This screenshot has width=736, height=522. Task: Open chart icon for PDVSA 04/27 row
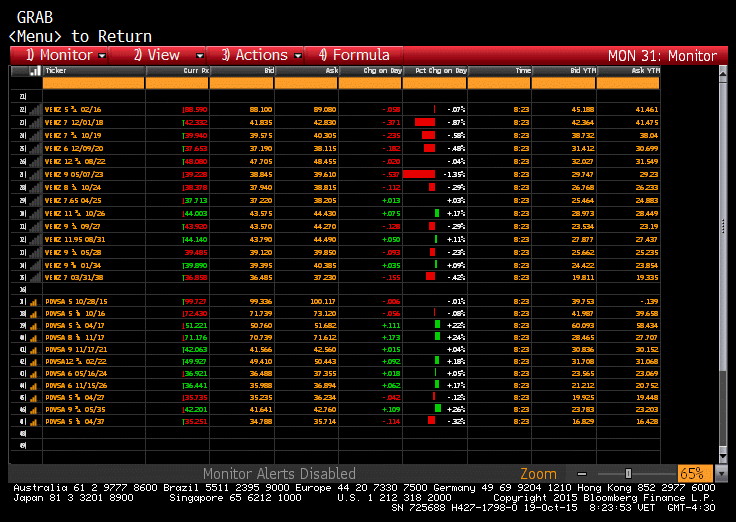[33, 398]
